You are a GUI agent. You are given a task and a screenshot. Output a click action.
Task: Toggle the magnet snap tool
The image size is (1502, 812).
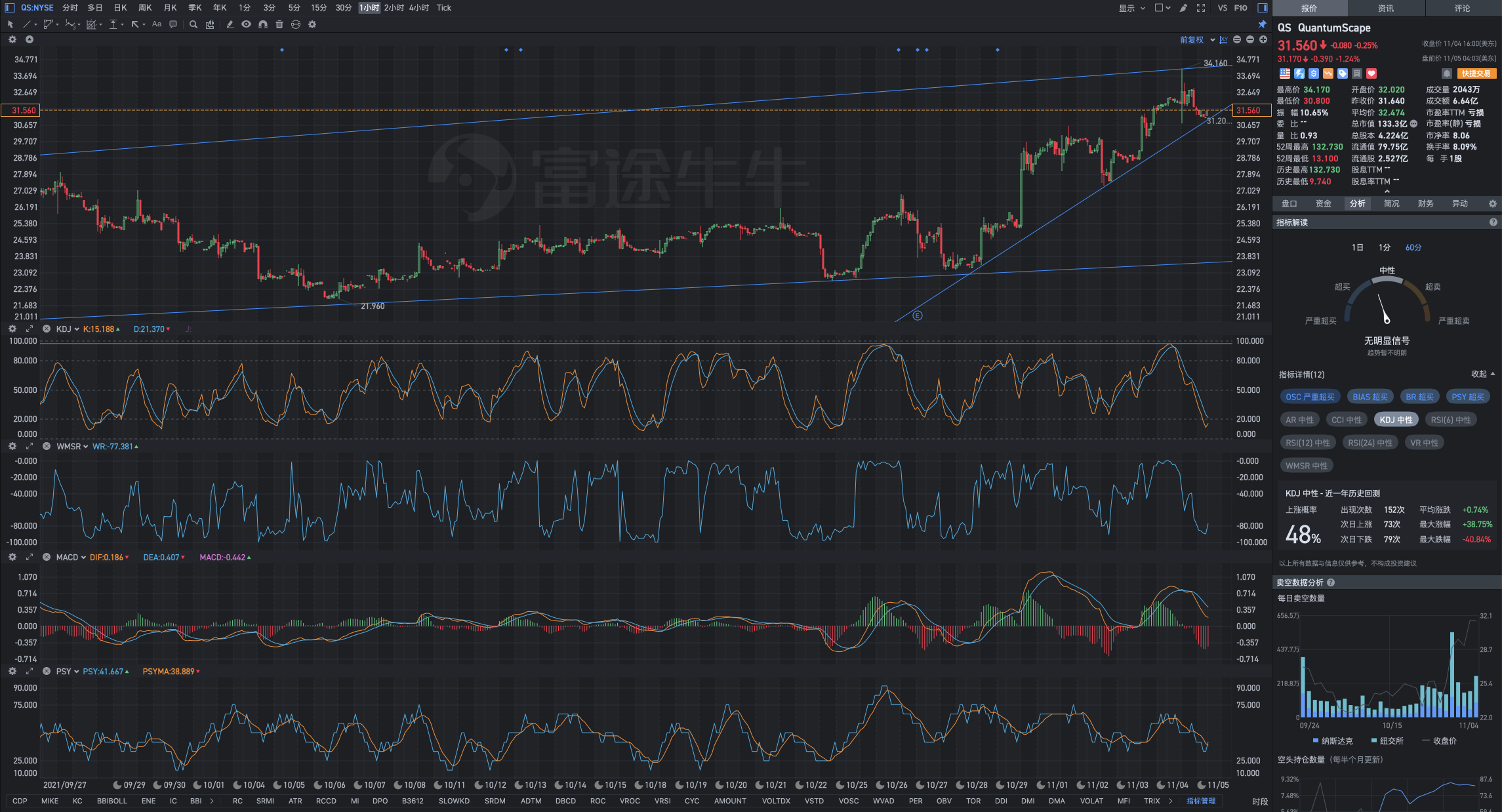click(x=262, y=24)
